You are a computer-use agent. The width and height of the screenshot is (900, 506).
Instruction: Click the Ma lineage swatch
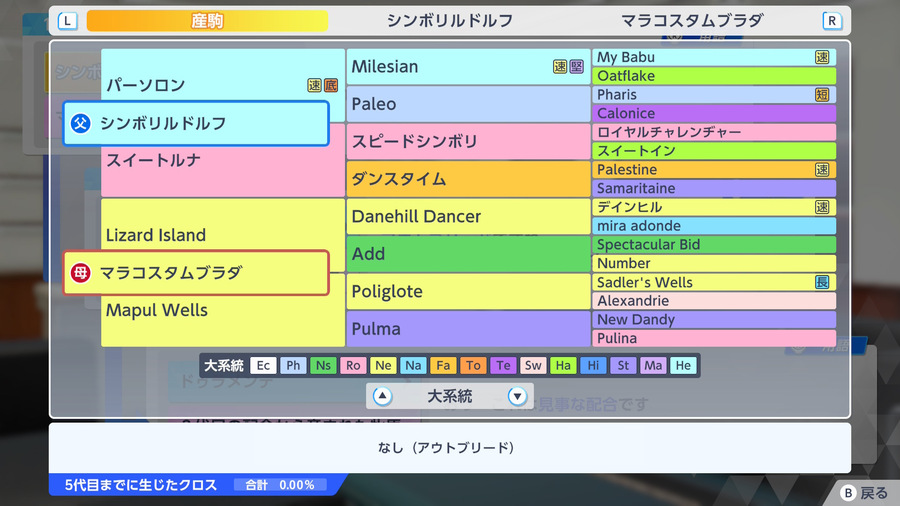click(653, 365)
